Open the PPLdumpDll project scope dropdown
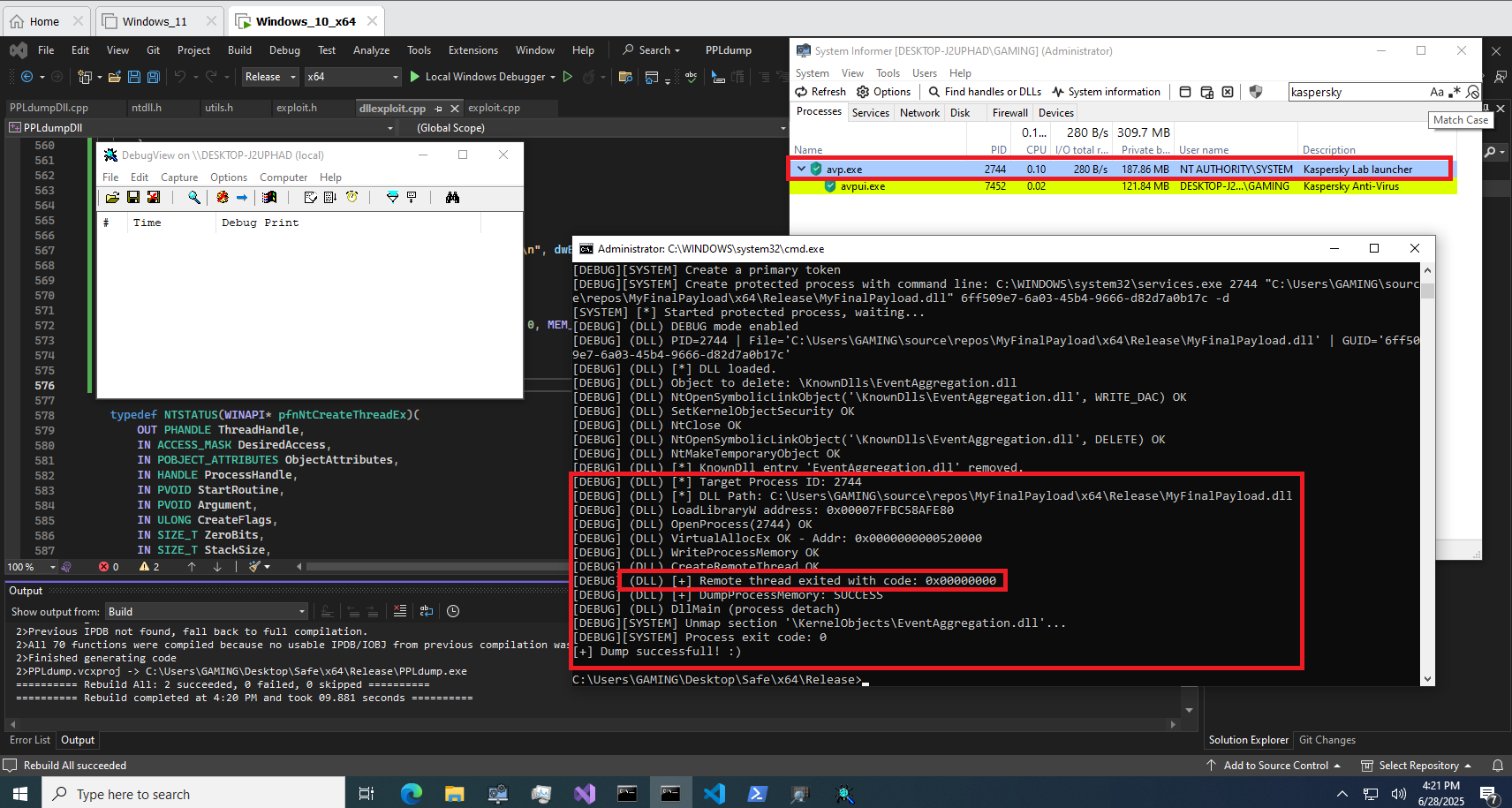The image size is (1512, 808). coord(200,128)
